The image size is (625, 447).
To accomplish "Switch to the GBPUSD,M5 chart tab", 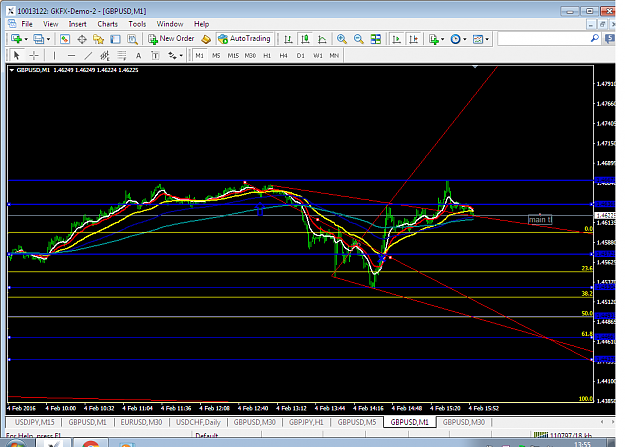I will click(x=357, y=422).
